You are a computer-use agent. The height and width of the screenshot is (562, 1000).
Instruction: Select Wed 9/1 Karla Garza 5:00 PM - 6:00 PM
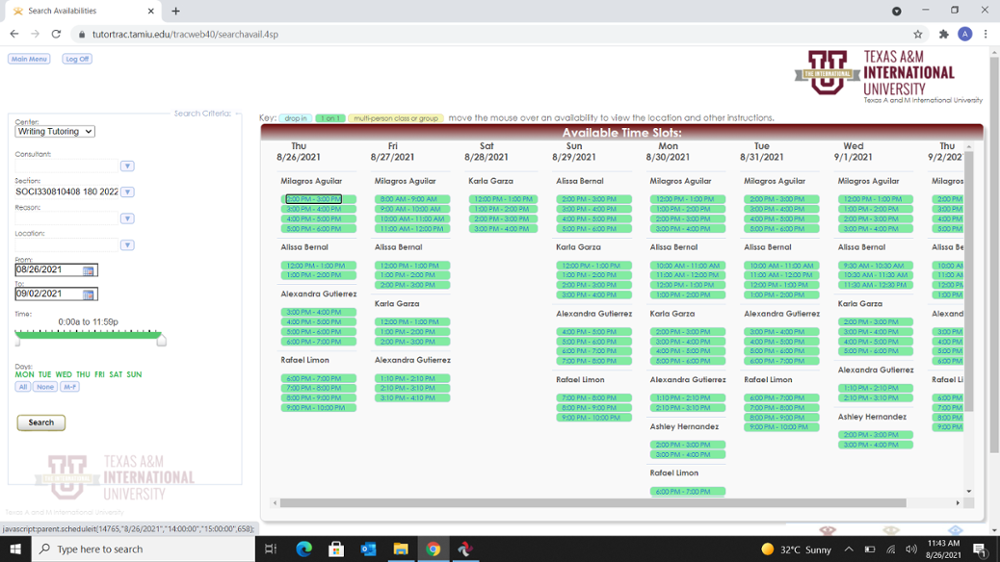(x=875, y=351)
